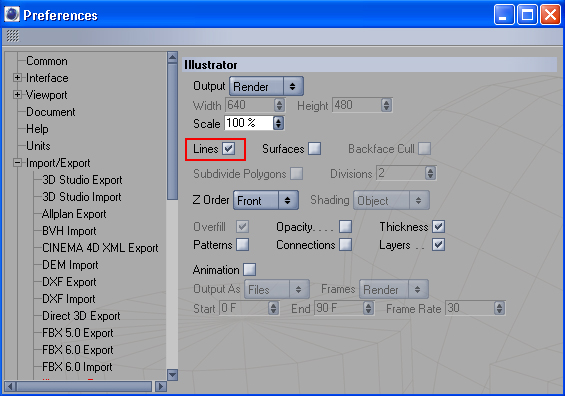This screenshot has height=396, width=565.
Task: Select 3D Studio Export entry
Action: (x=82, y=179)
